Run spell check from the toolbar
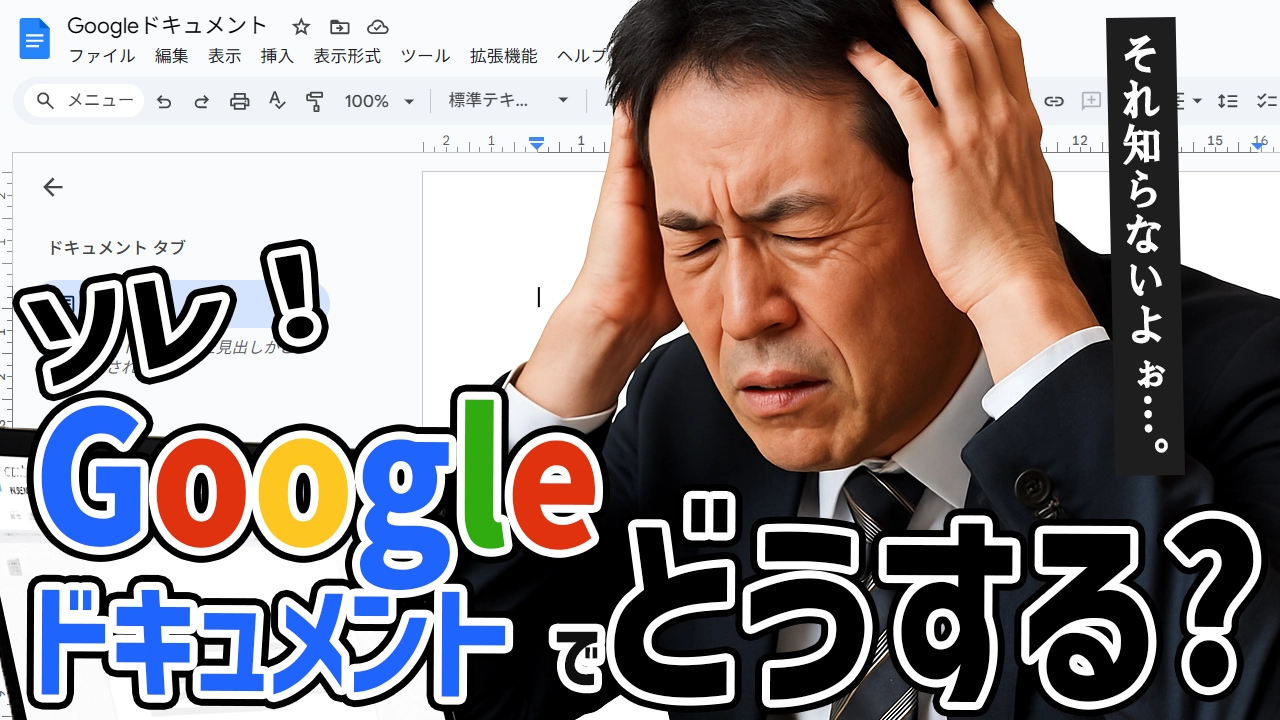The height and width of the screenshot is (720, 1280). coord(277,101)
